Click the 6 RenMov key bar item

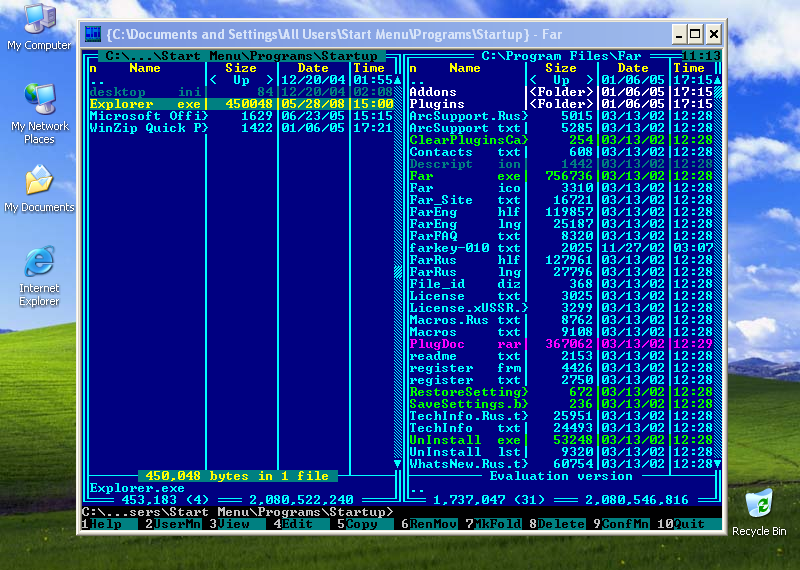coord(429,524)
